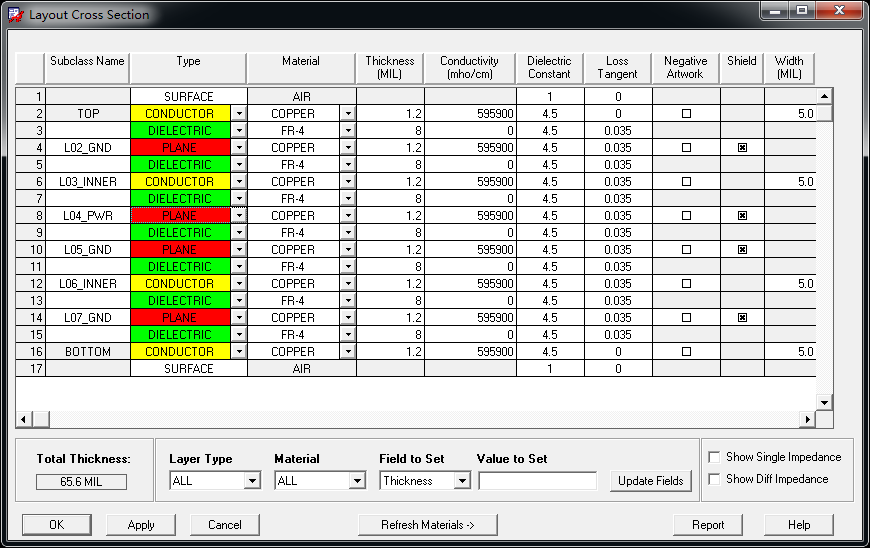Click the Update Fields button
Image resolution: width=870 pixels, height=548 pixels.
click(651, 481)
